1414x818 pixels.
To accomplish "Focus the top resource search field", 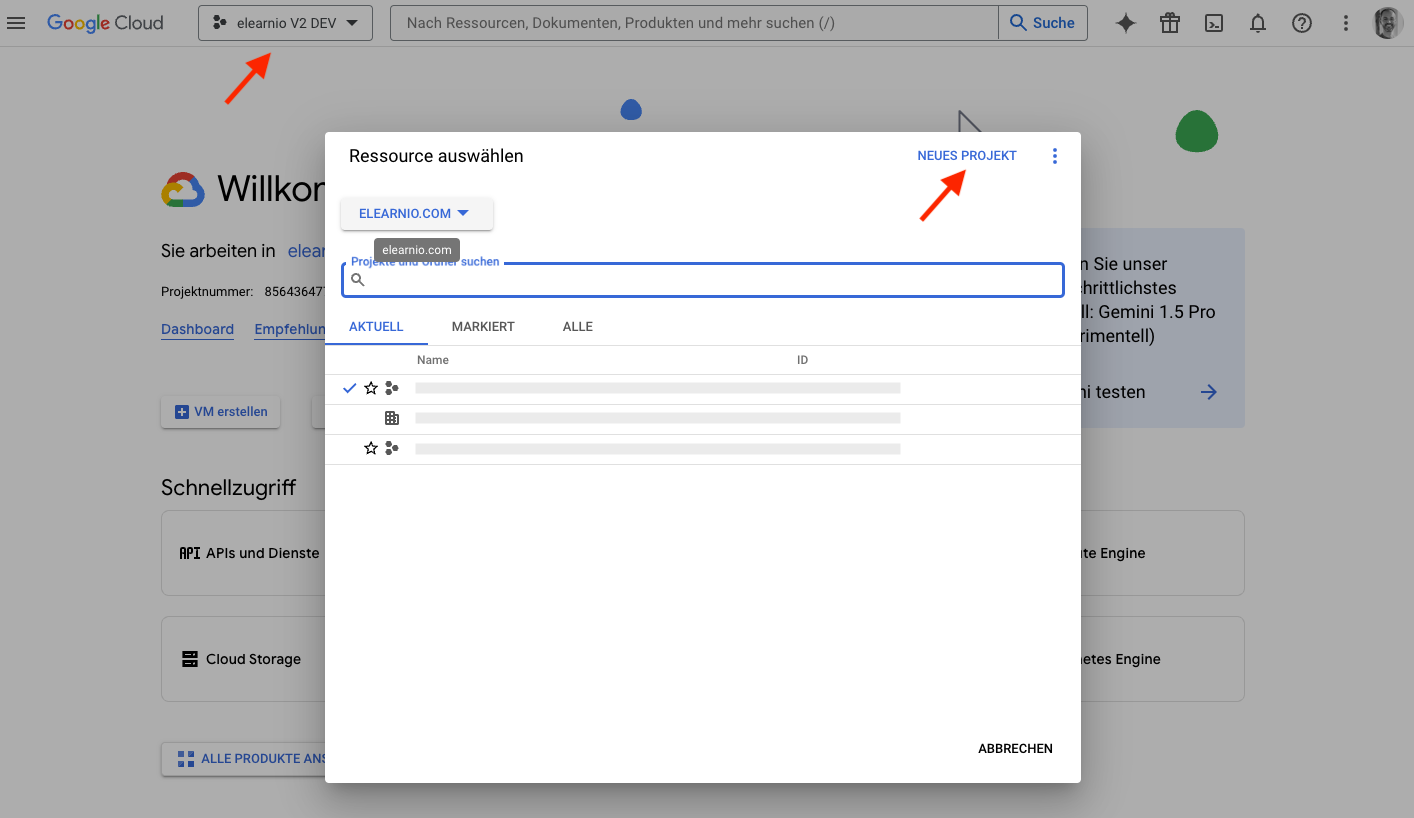I will pos(694,23).
